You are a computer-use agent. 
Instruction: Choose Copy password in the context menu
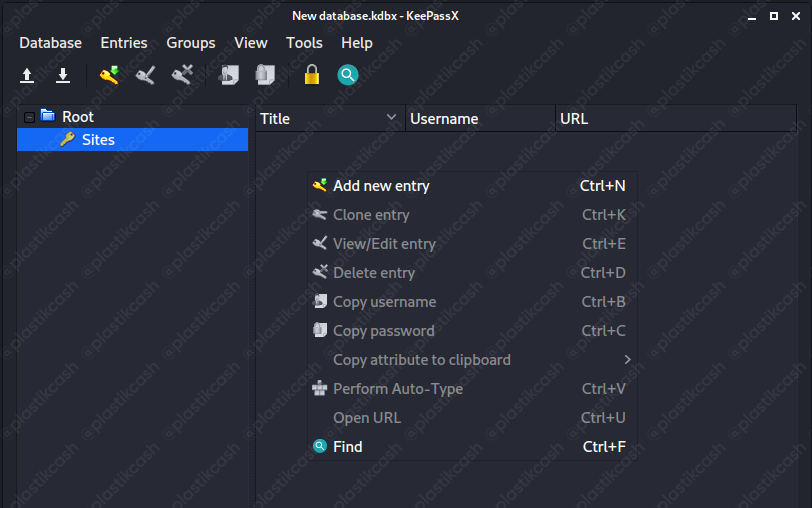coord(472,331)
